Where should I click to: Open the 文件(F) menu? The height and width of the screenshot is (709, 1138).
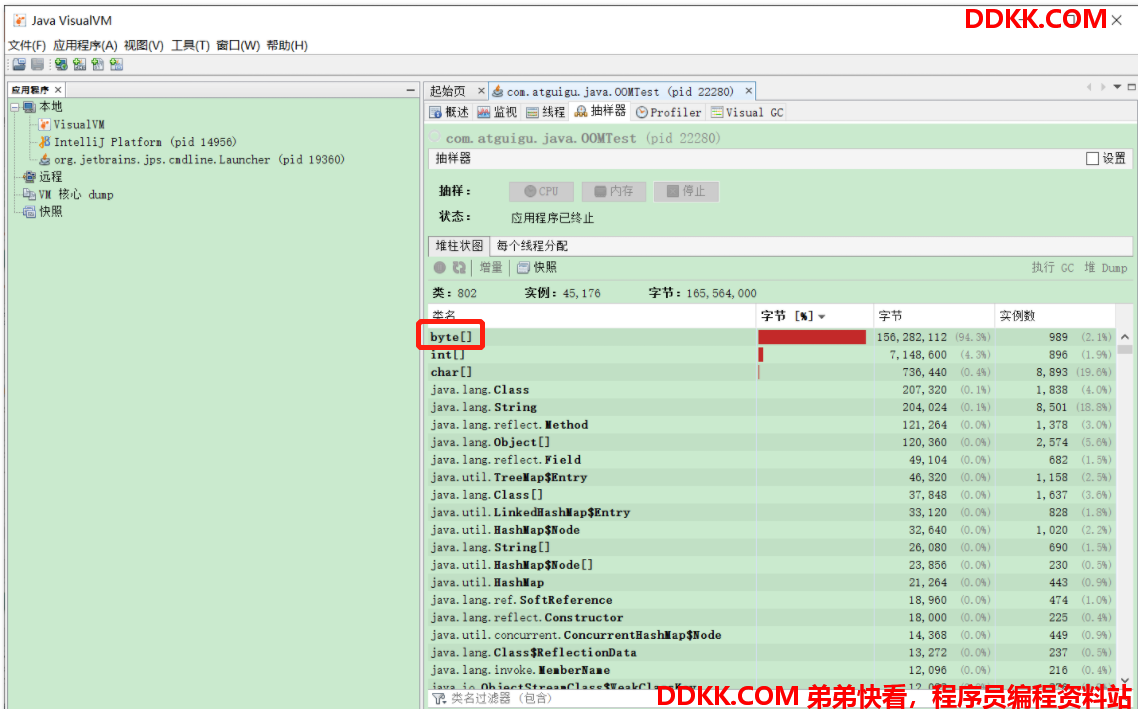[x=27, y=45]
